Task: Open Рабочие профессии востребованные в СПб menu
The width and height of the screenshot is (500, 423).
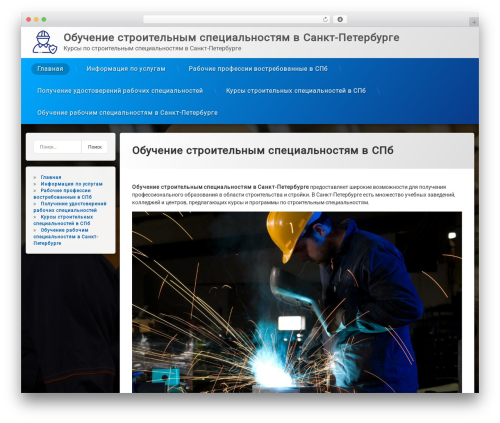Action: click(x=258, y=69)
